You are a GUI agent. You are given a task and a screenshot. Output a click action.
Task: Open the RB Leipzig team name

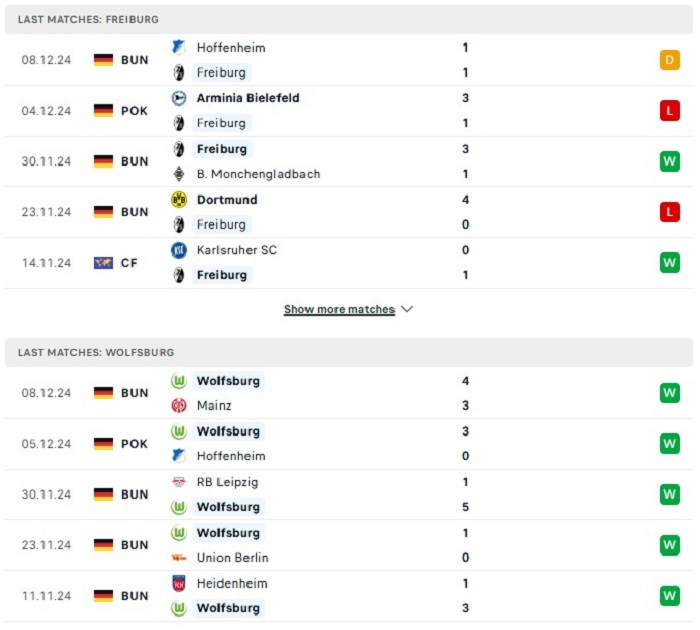228,482
